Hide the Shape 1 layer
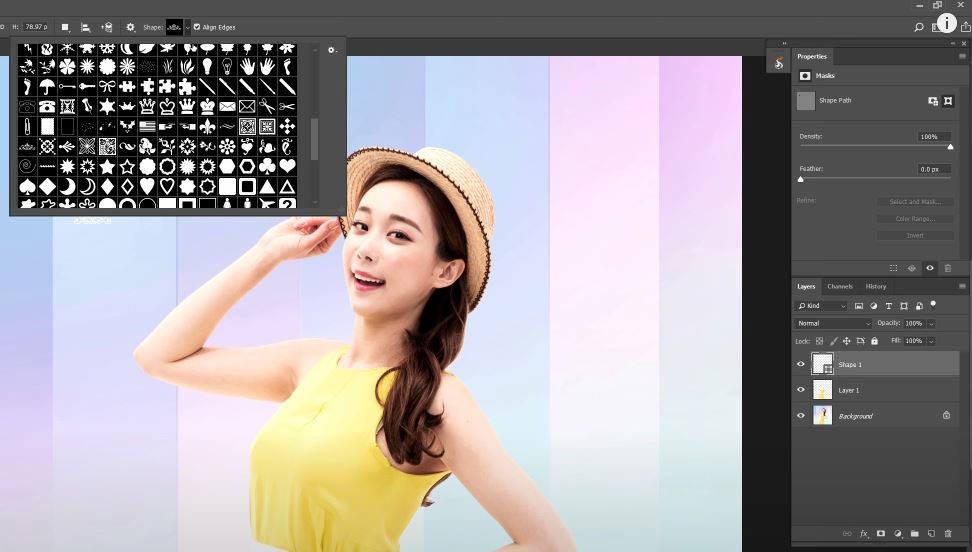This screenshot has height=552, width=972. 800,364
